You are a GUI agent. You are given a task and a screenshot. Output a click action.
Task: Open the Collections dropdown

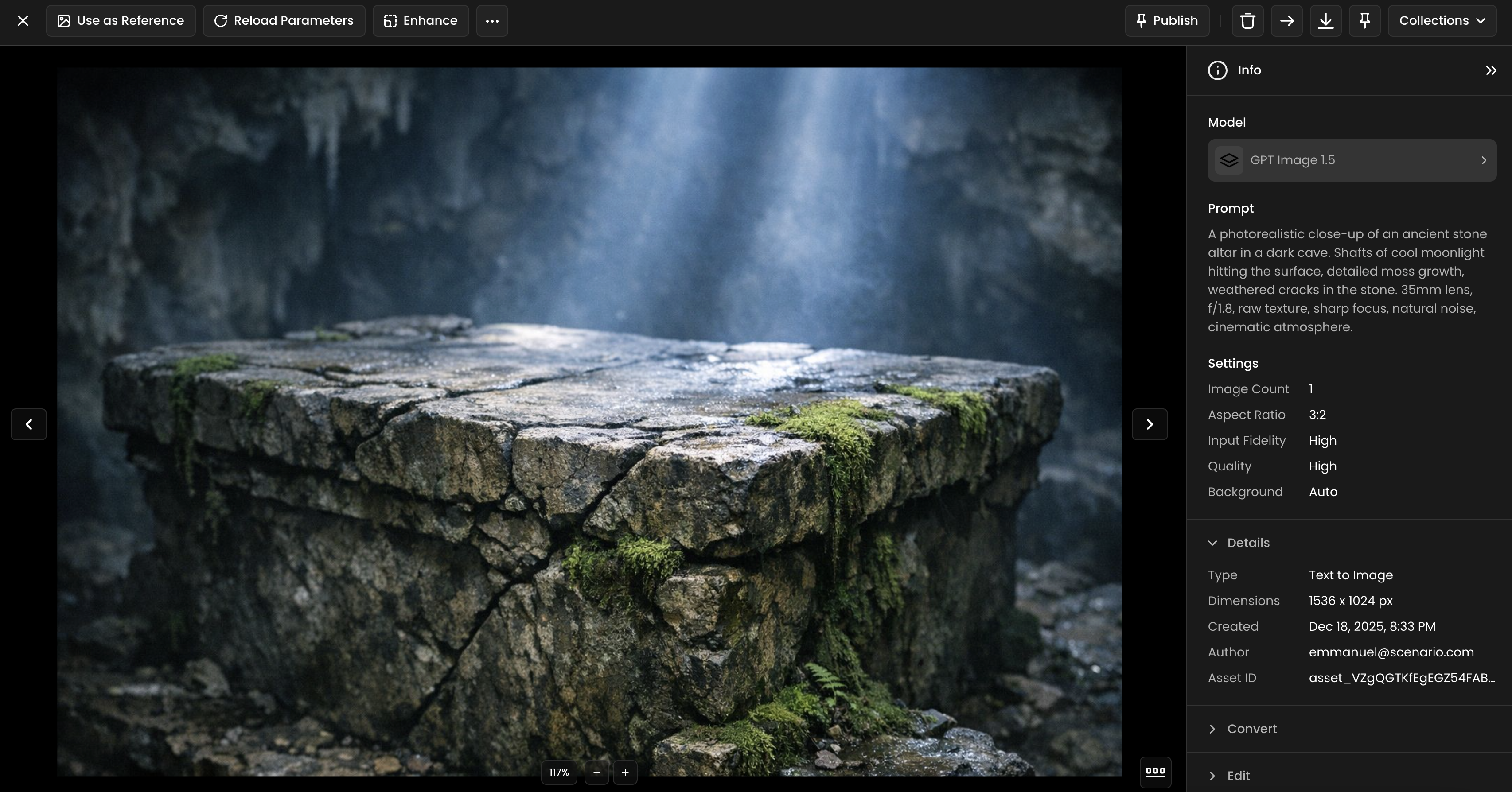coord(1442,21)
